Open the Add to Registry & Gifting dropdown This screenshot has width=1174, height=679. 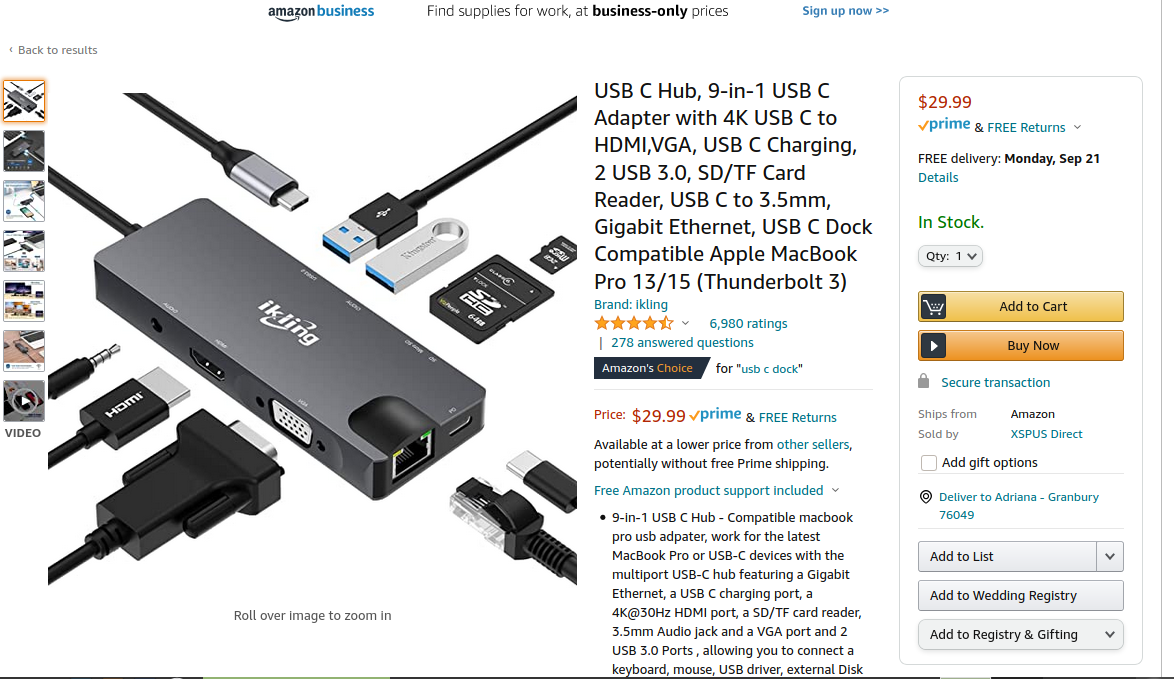(x=1021, y=635)
